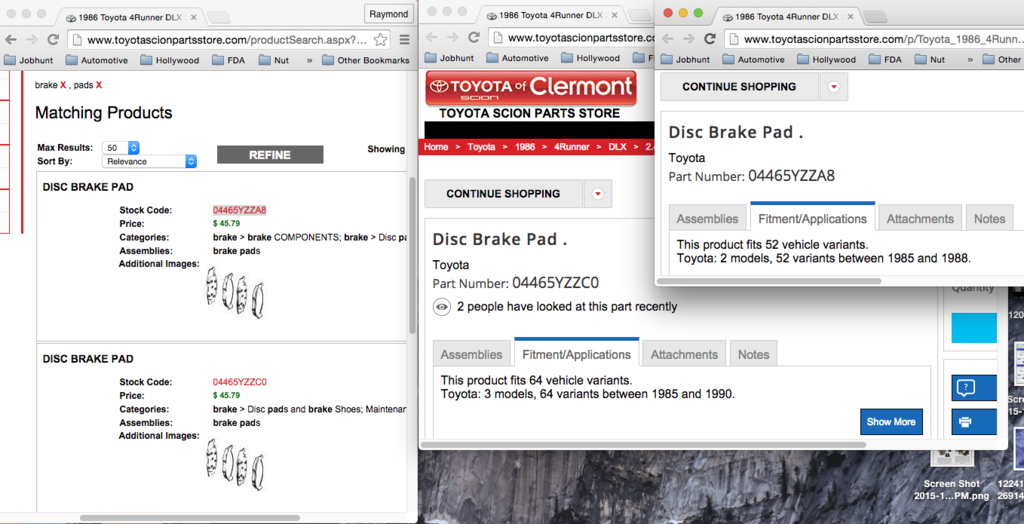Reload the page in the right browser window
Screen dimensions: 1024x524
click(x=709, y=39)
